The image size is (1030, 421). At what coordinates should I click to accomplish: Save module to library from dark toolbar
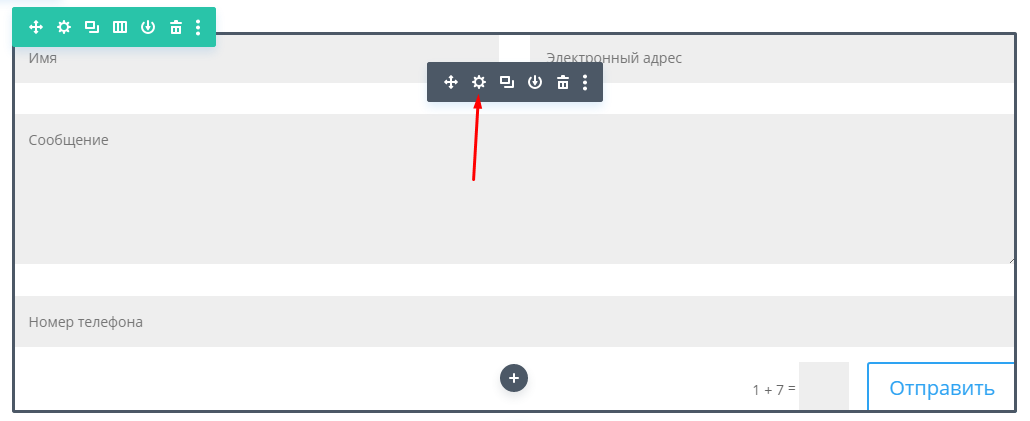535,82
